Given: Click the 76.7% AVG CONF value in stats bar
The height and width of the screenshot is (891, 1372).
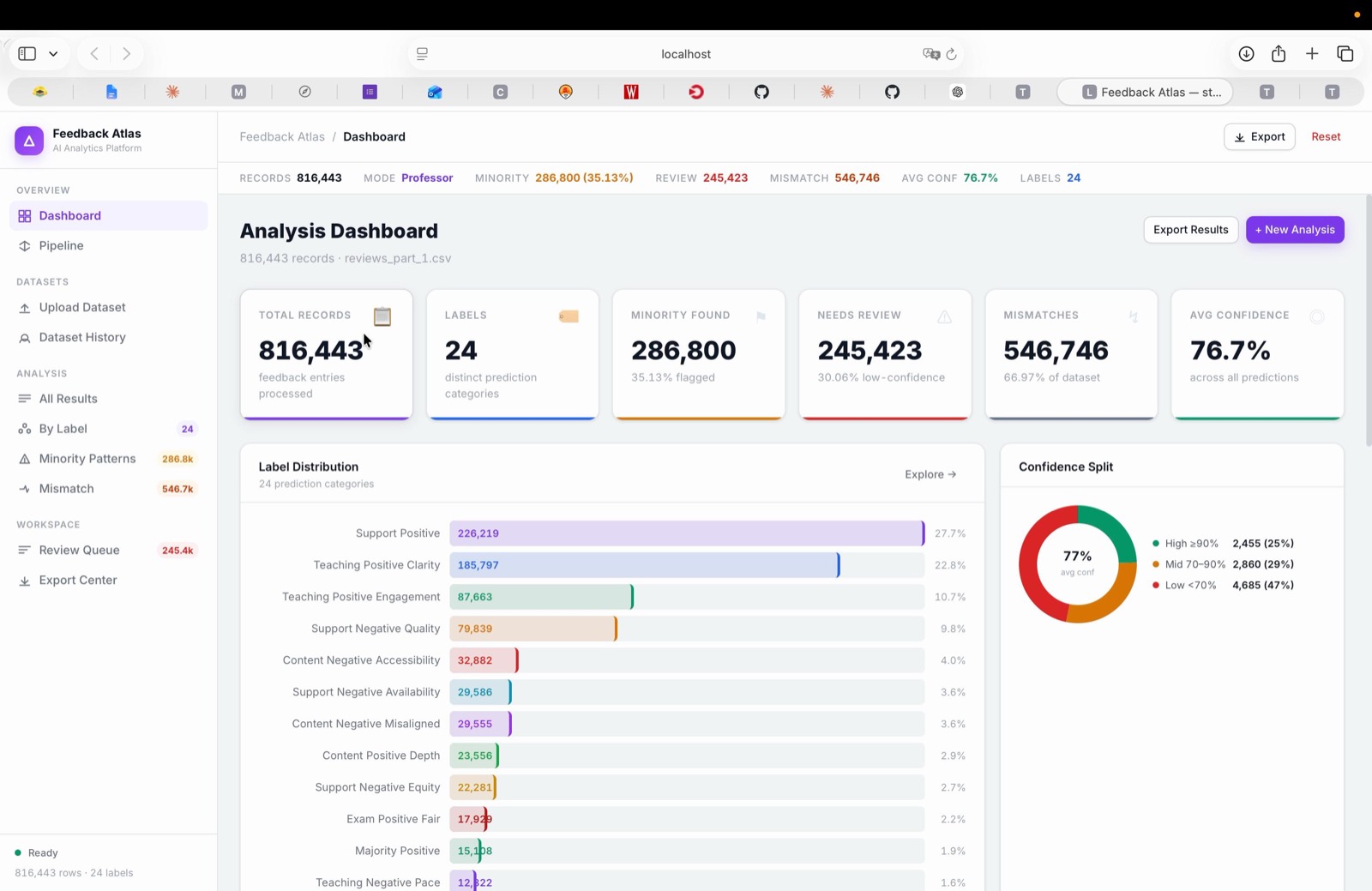Looking at the screenshot, I should 980,178.
